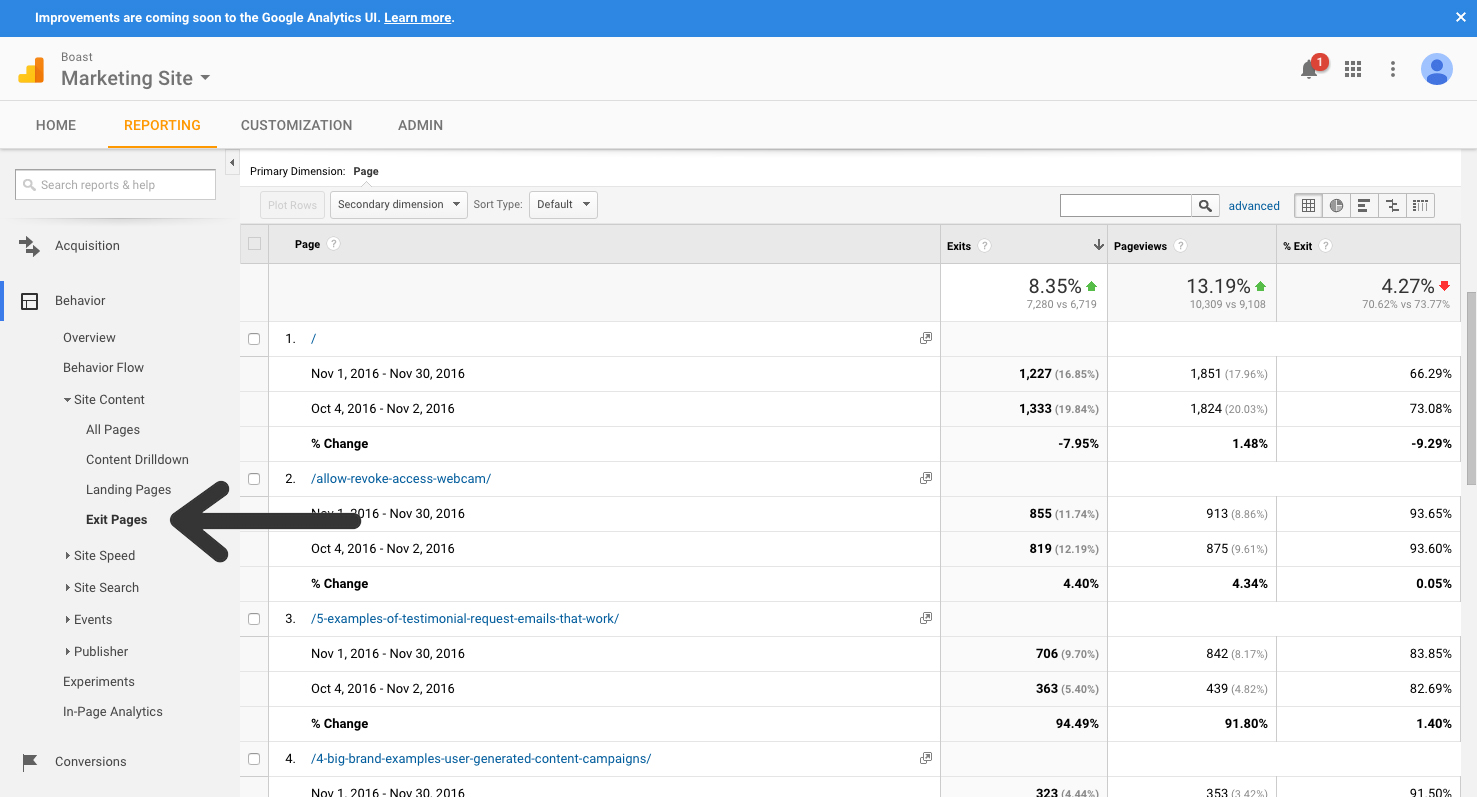Open the advanced filter link

[x=1254, y=205]
